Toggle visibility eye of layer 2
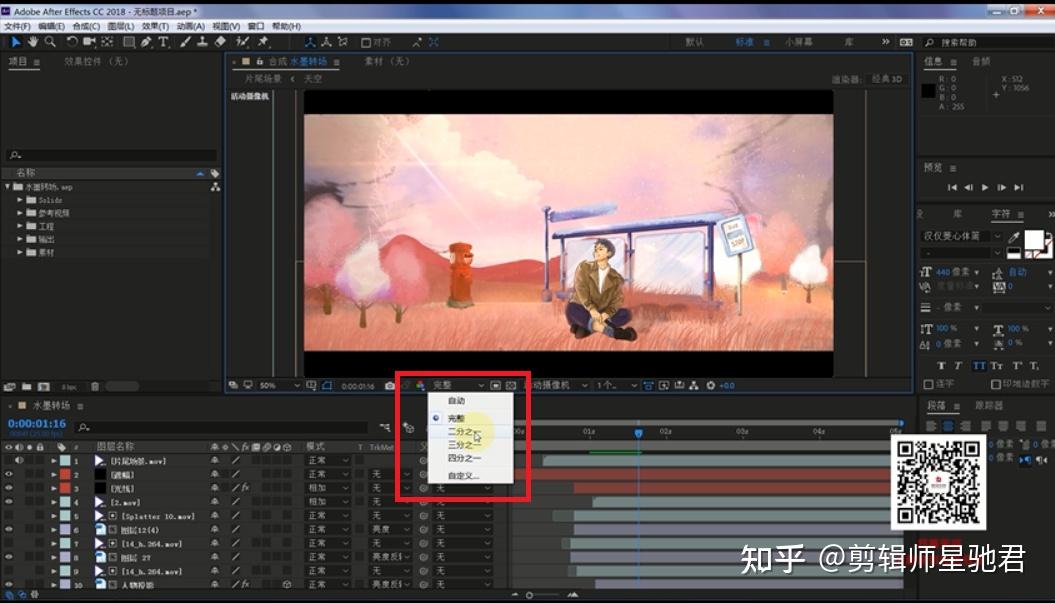The height and width of the screenshot is (603, 1055). [x=9, y=474]
